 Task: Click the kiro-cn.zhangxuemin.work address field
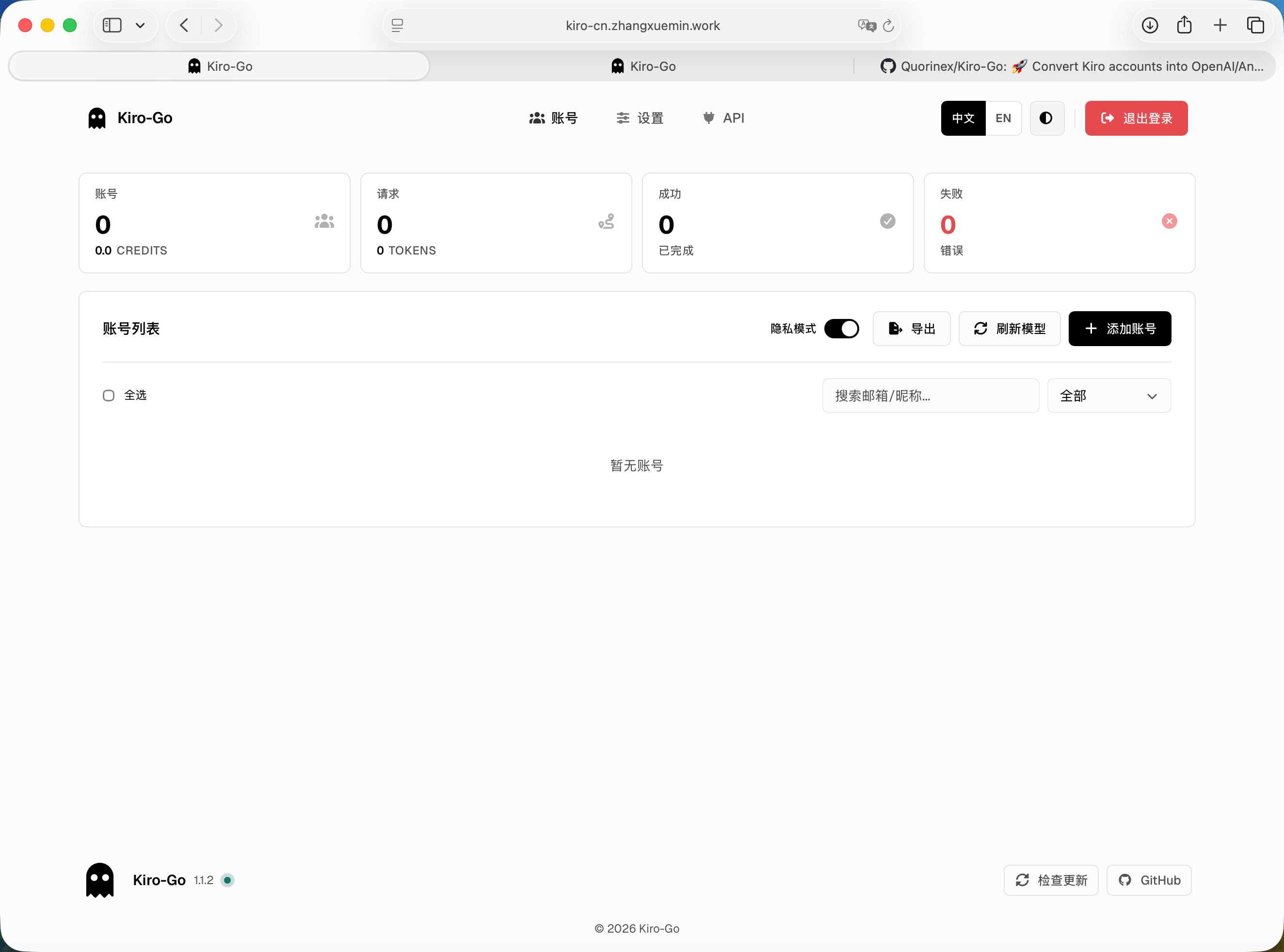[x=642, y=25]
